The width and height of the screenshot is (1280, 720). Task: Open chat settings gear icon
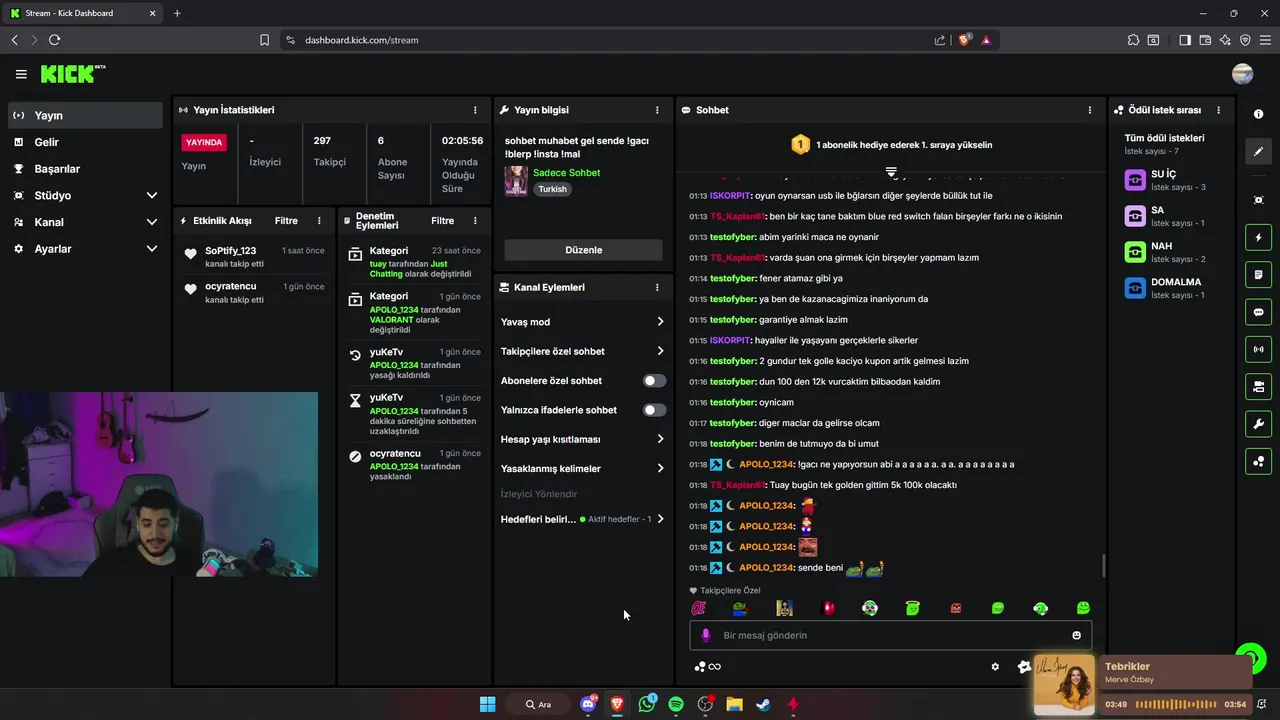click(x=995, y=667)
